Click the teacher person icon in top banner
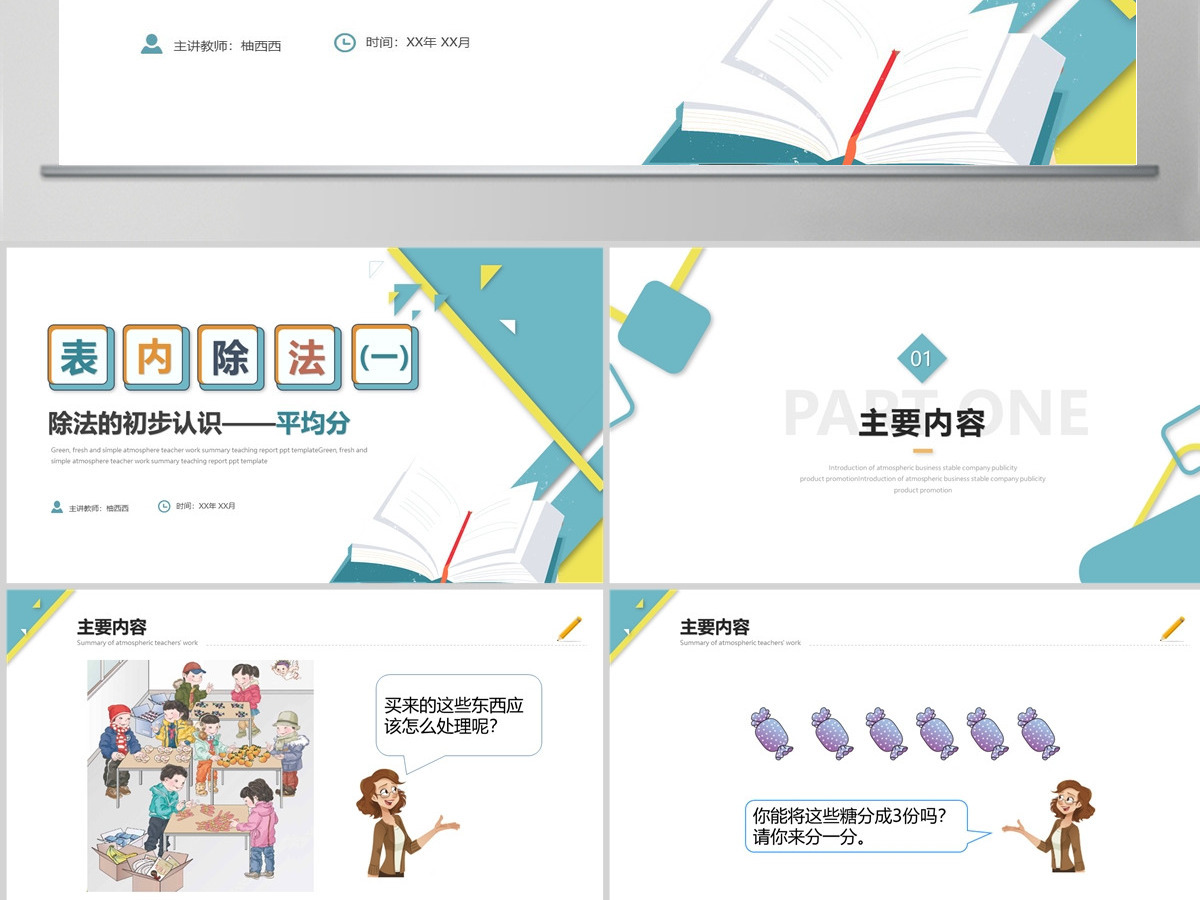Viewport: 1200px width, 900px height. click(x=151, y=44)
